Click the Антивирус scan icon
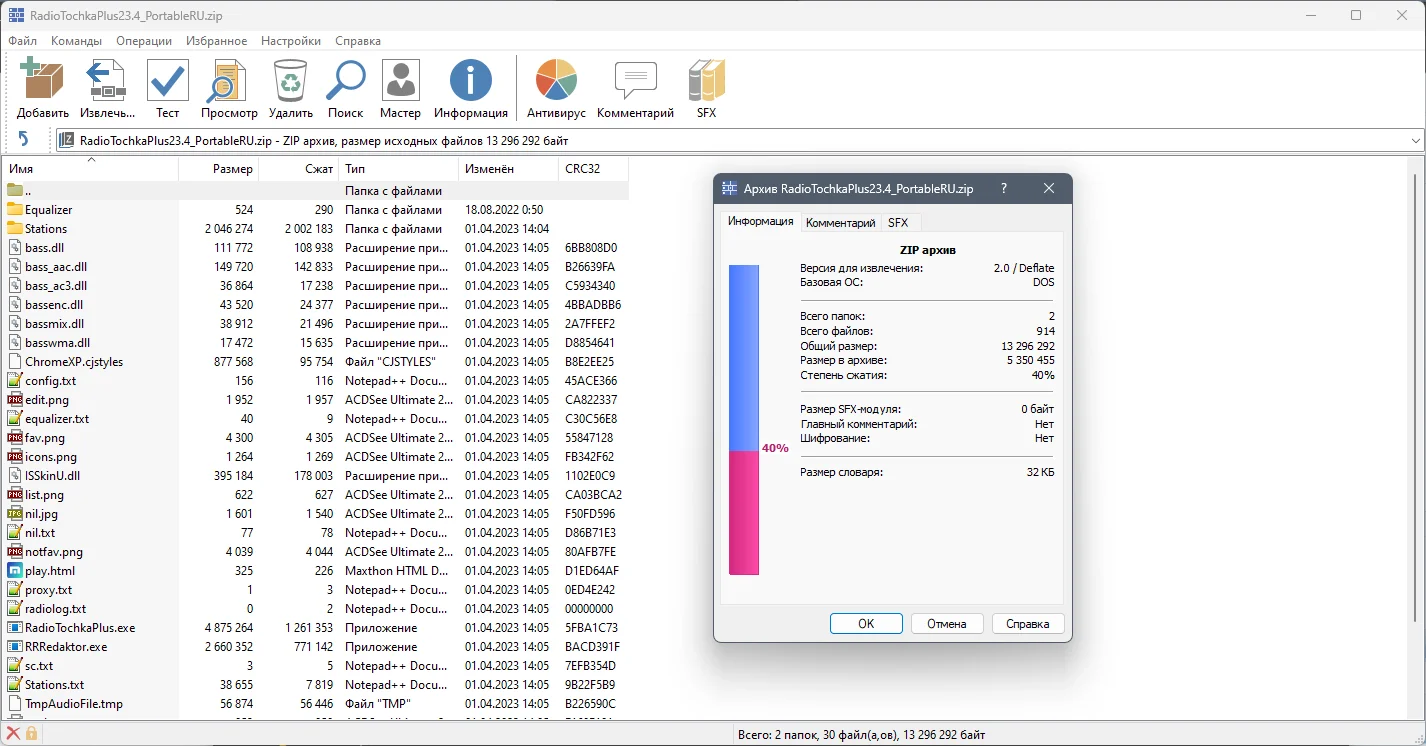 [x=556, y=82]
